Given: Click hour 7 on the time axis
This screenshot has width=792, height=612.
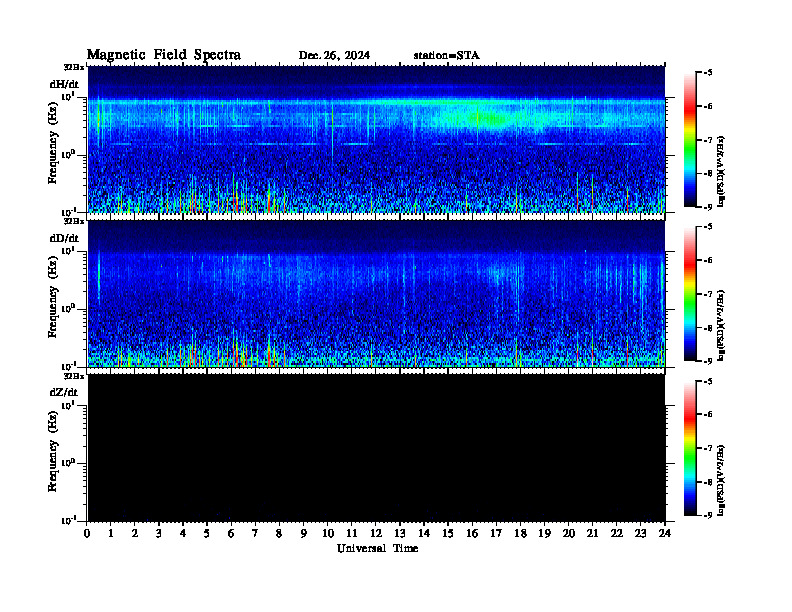Looking at the screenshot, I should point(255,534).
